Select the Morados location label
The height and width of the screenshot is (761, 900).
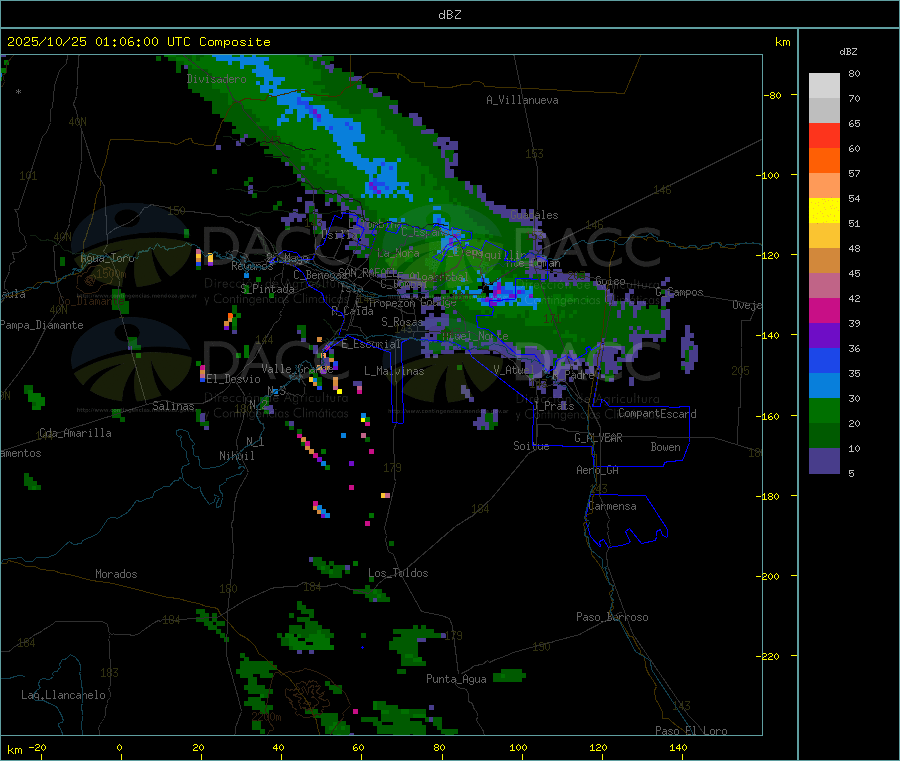[117, 574]
